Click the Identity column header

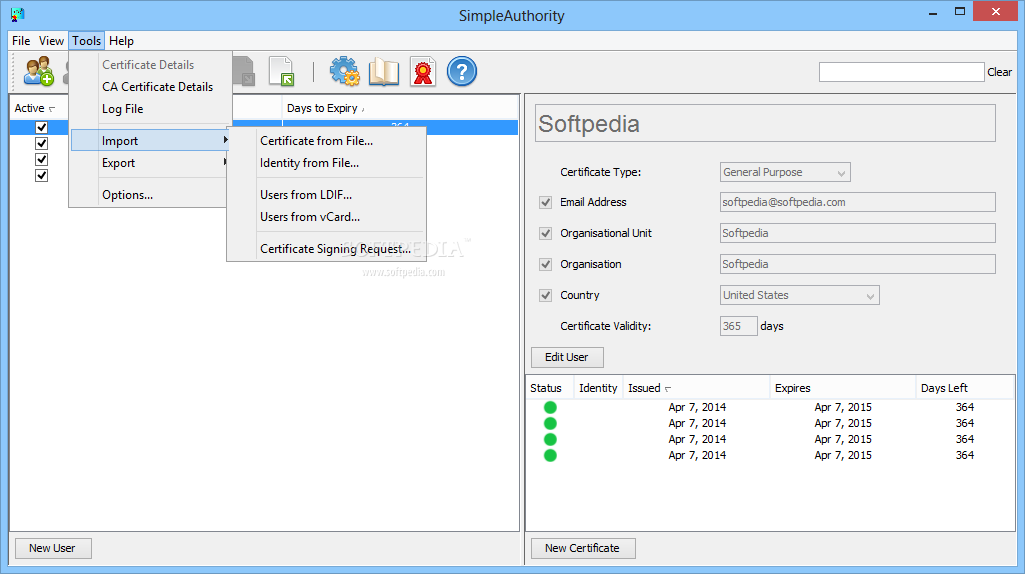pos(598,388)
